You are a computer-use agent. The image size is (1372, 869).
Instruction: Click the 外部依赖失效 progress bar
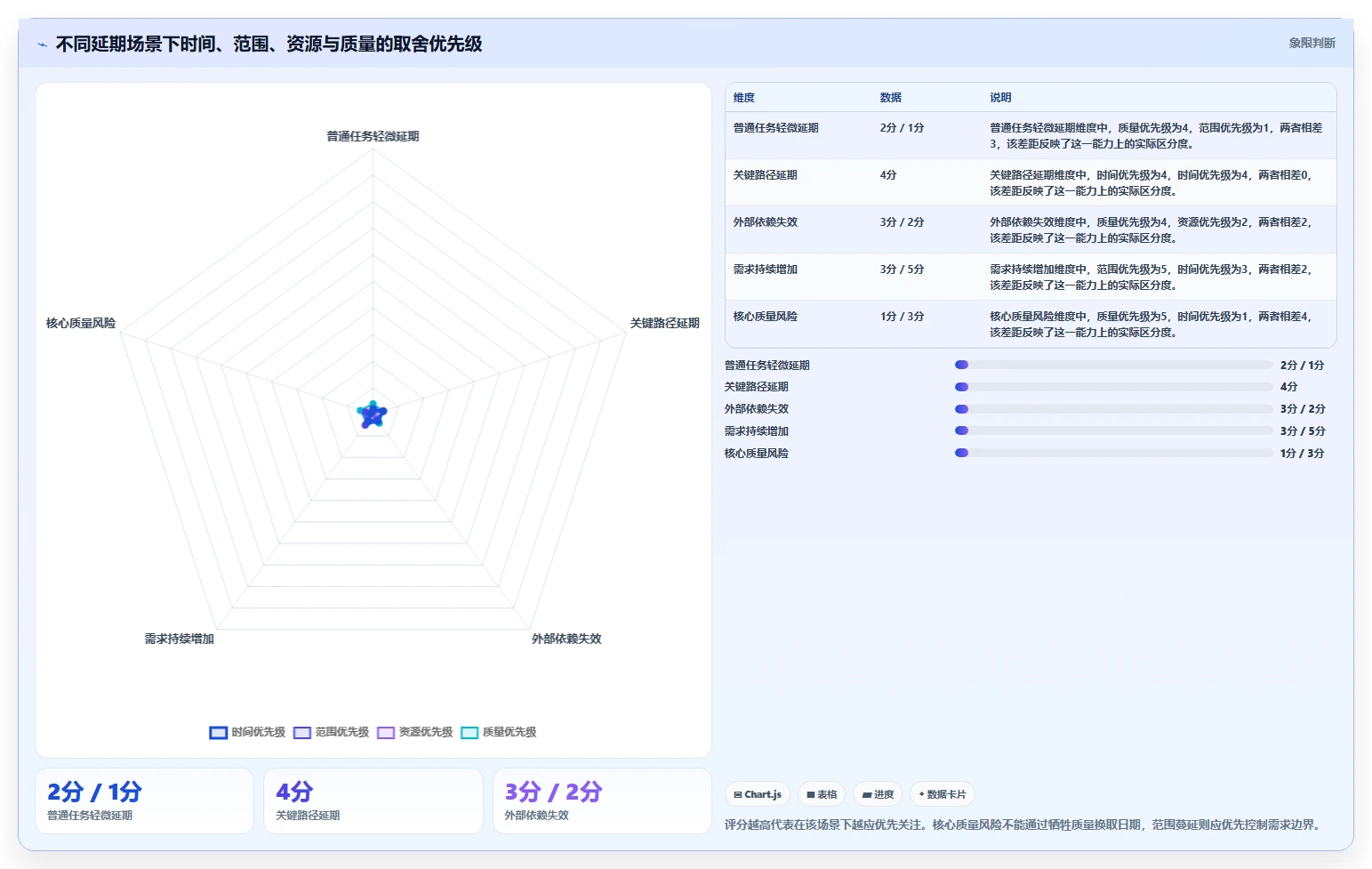coord(1113,409)
